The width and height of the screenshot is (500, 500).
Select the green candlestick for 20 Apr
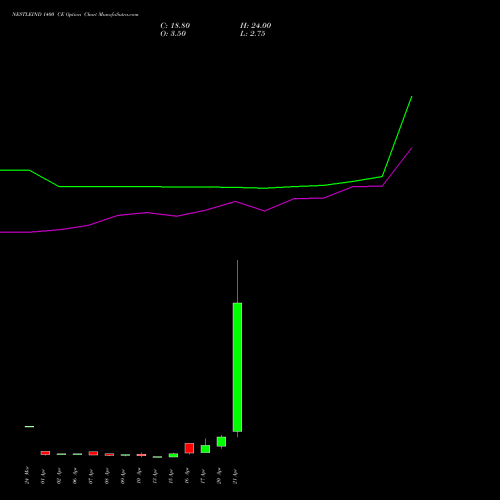click(221, 442)
